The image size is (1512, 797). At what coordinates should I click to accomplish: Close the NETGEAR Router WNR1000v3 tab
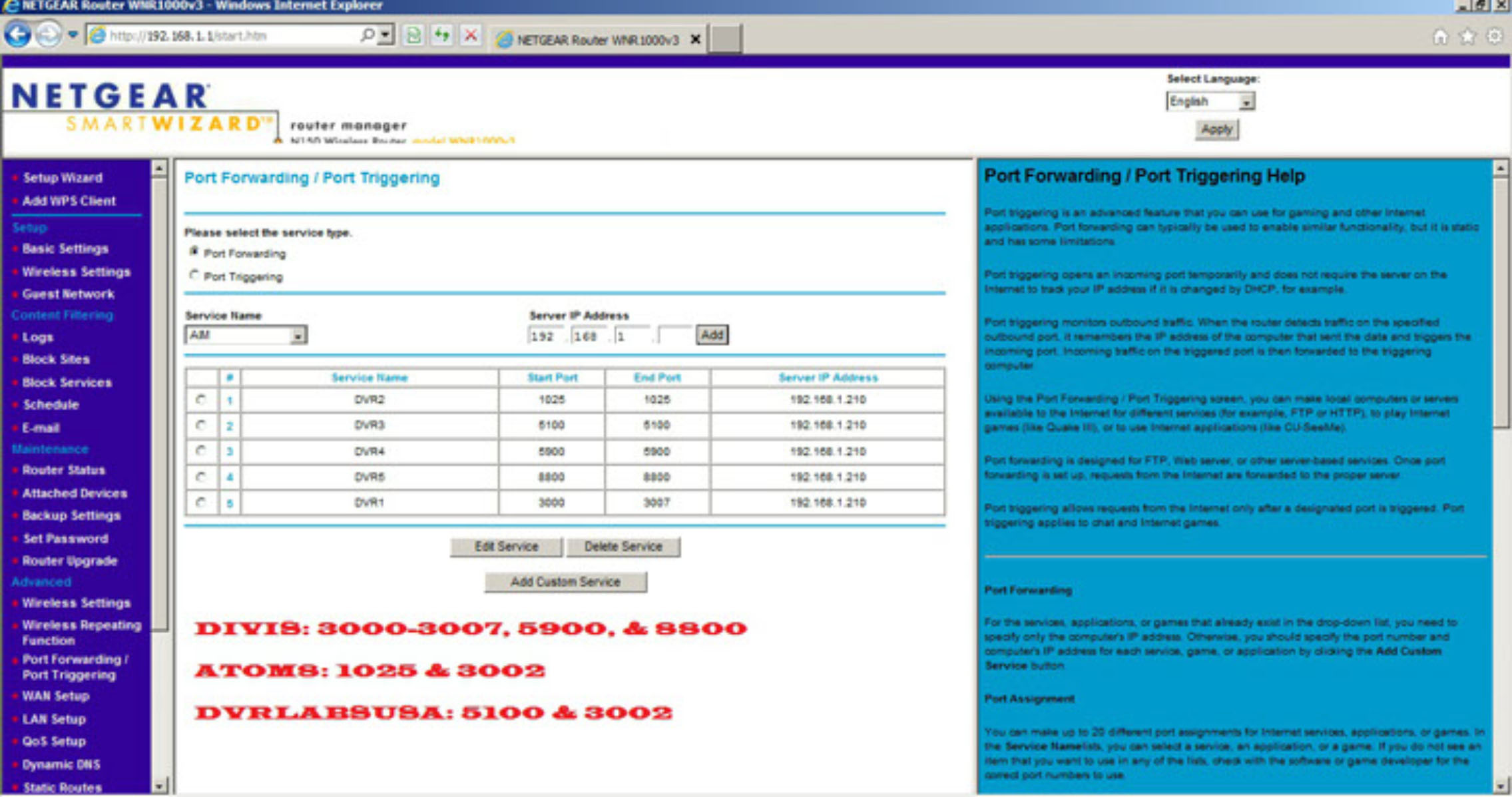point(695,40)
